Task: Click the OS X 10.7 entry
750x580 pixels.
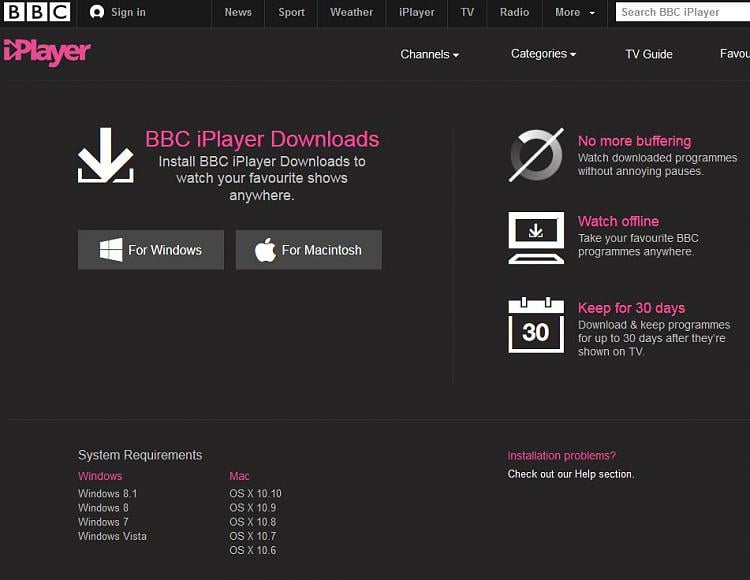Action: coord(253,536)
